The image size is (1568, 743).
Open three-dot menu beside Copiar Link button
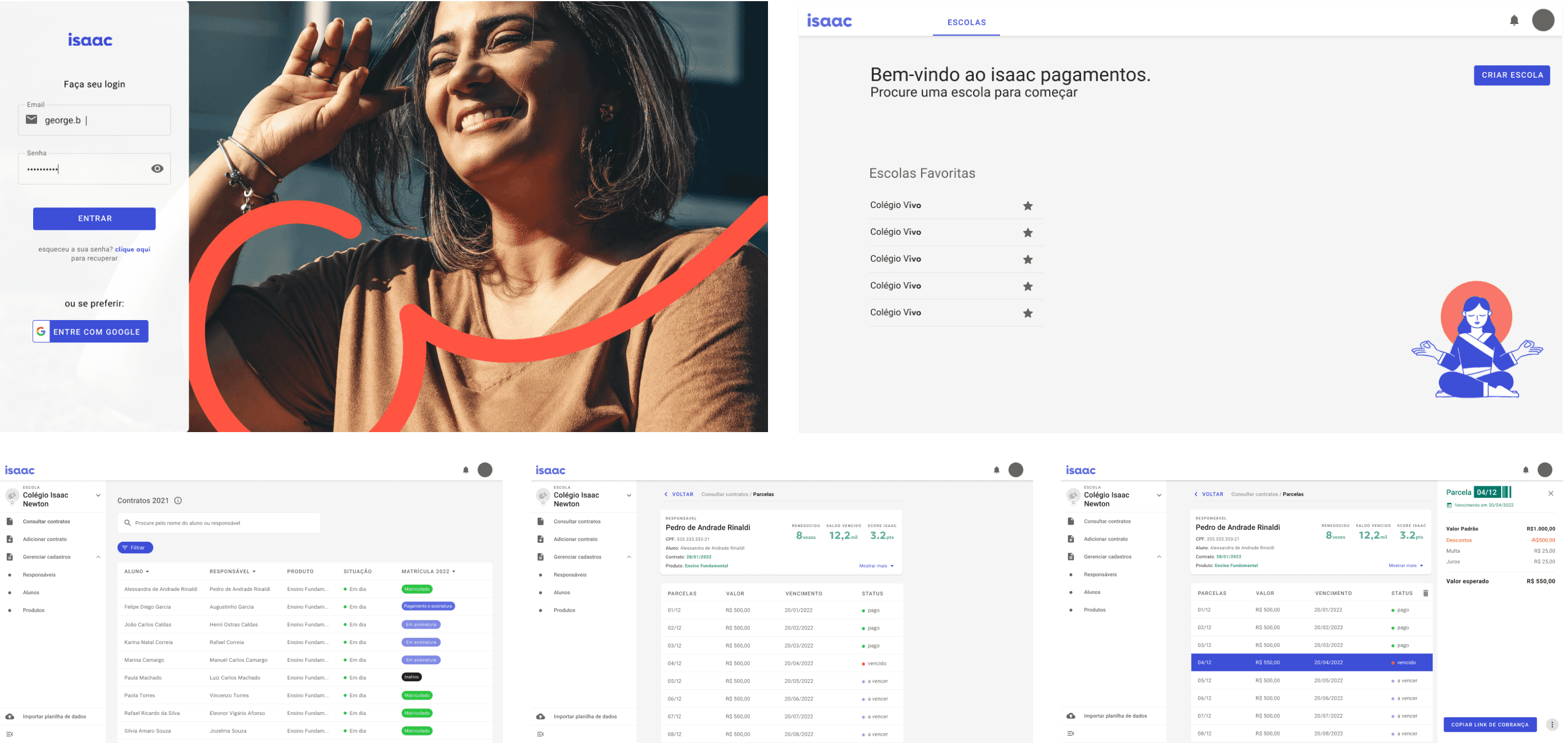(1552, 725)
